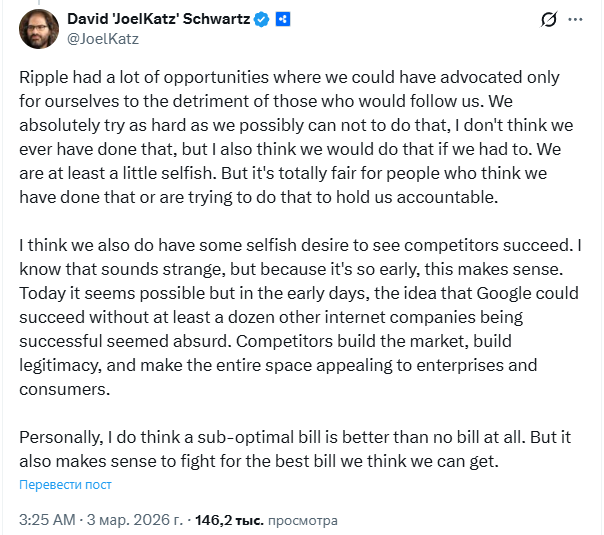The width and height of the screenshot is (604, 535).
Task: Open the David 'JoelKatz' Schwartz display name
Action: coord(158,19)
